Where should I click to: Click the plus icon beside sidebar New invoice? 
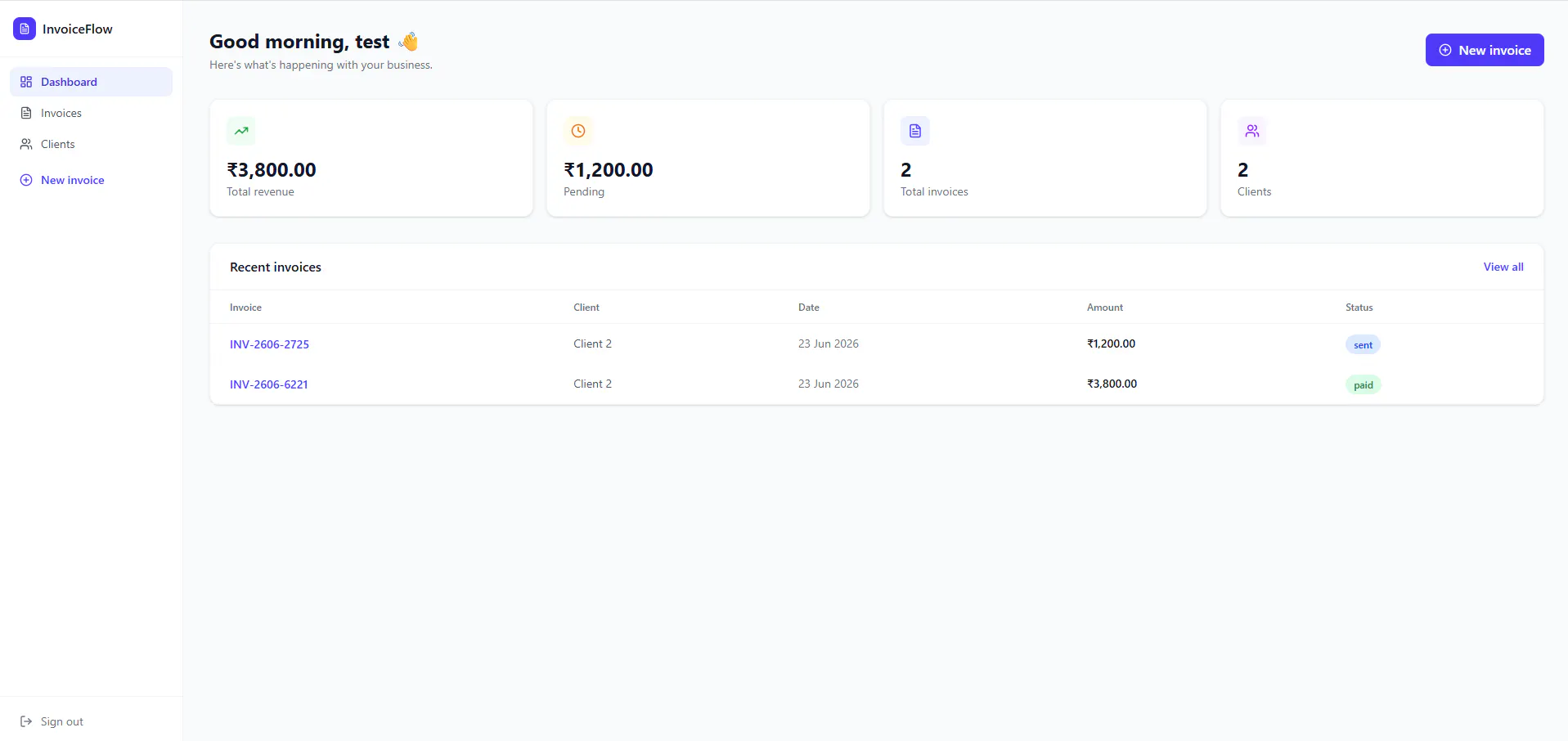click(x=26, y=180)
